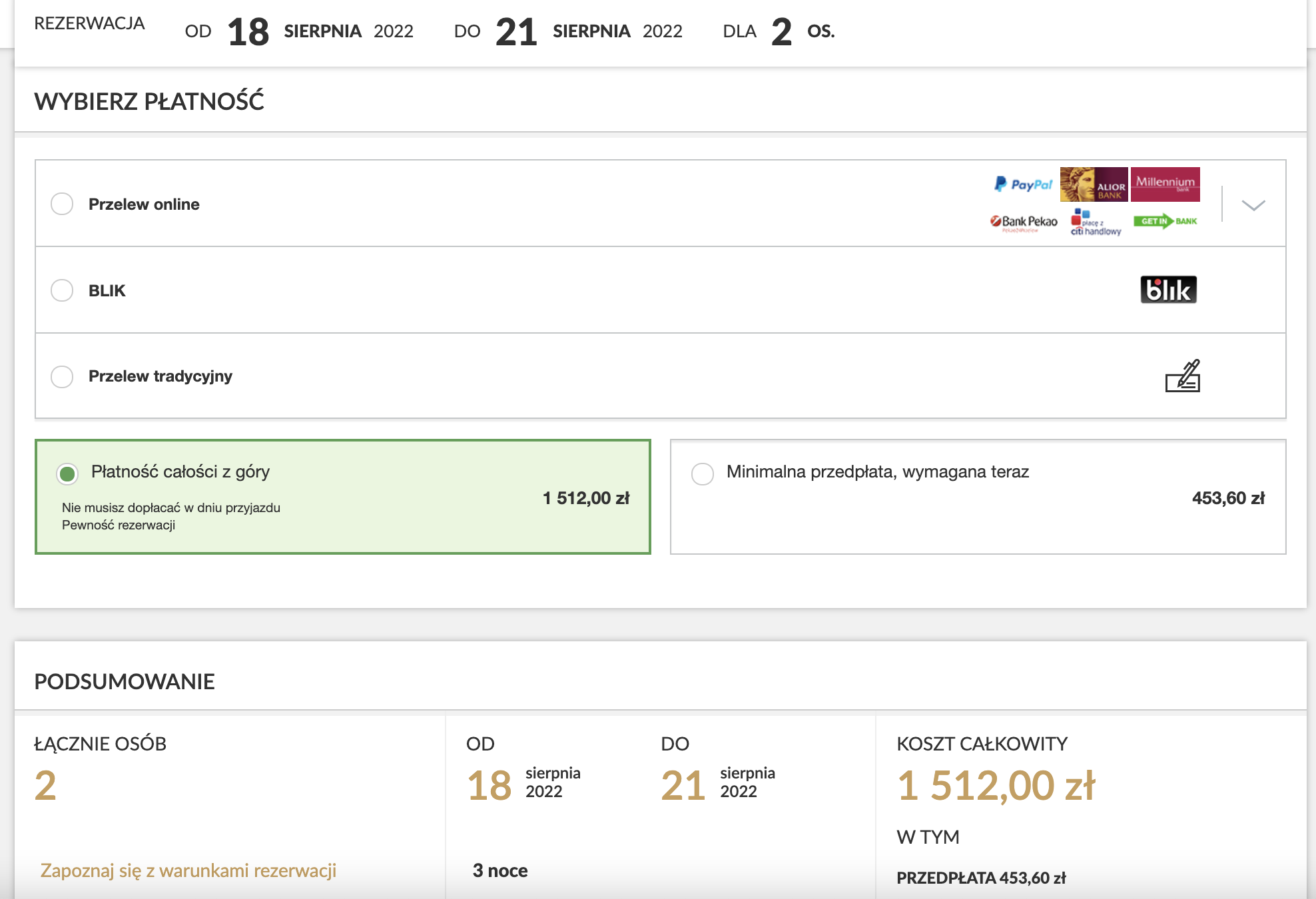This screenshot has height=899, width=1316.
Task: Open Zapoznaj się z warunkami rezerwacji link
Action: click(188, 870)
